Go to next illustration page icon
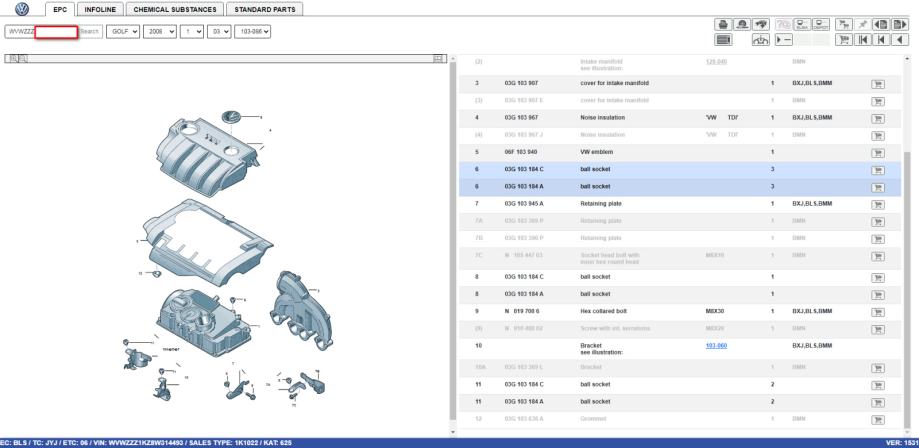 pos(900,24)
